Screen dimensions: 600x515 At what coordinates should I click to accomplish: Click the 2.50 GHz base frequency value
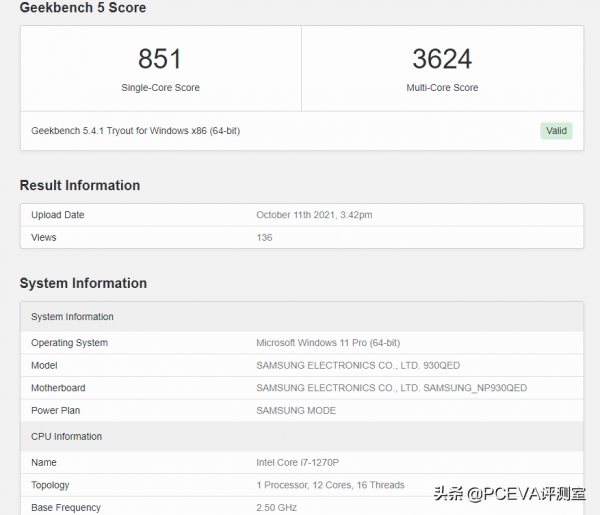(x=277, y=508)
